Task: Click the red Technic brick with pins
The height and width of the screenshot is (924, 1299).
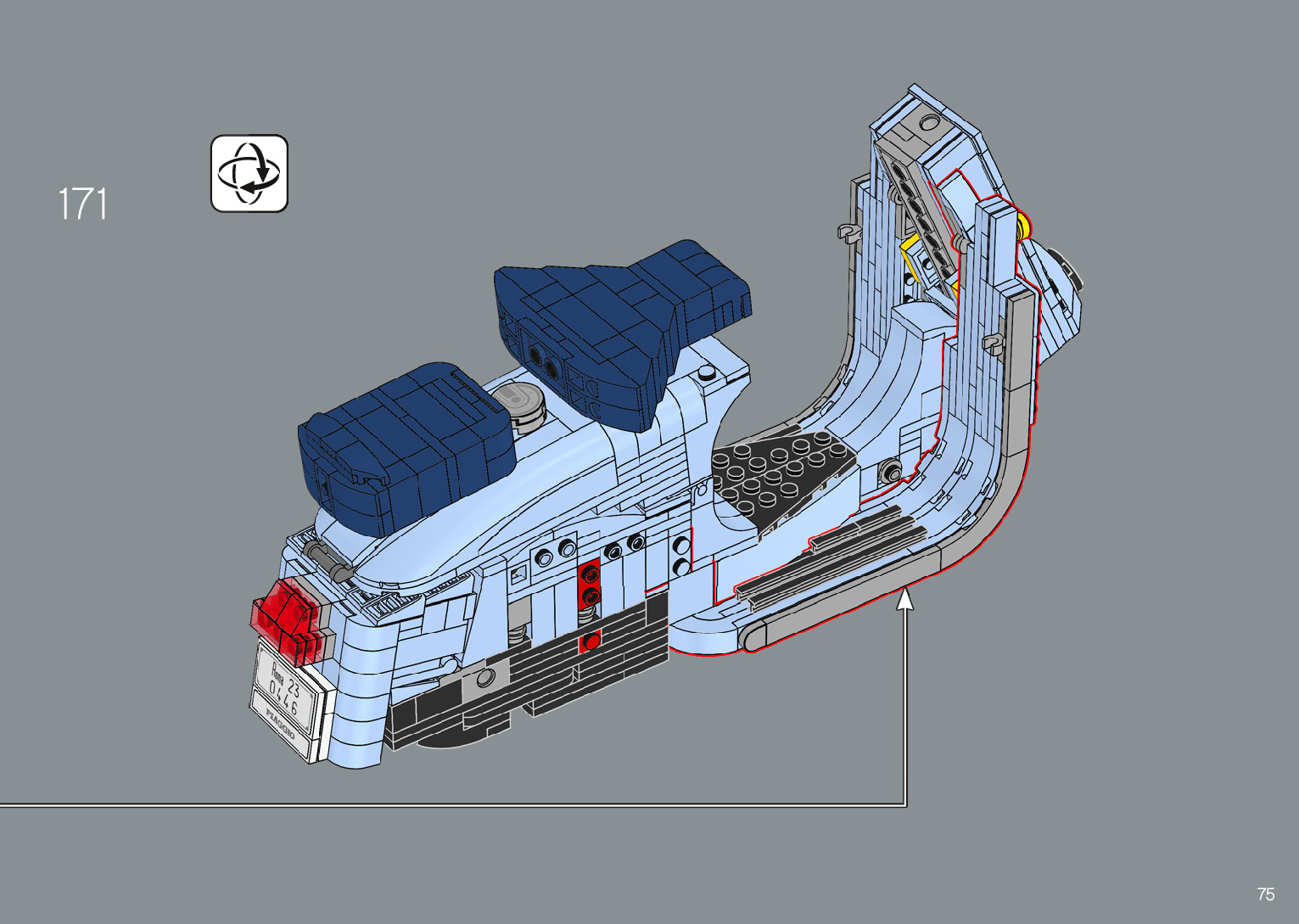Action: point(589,585)
